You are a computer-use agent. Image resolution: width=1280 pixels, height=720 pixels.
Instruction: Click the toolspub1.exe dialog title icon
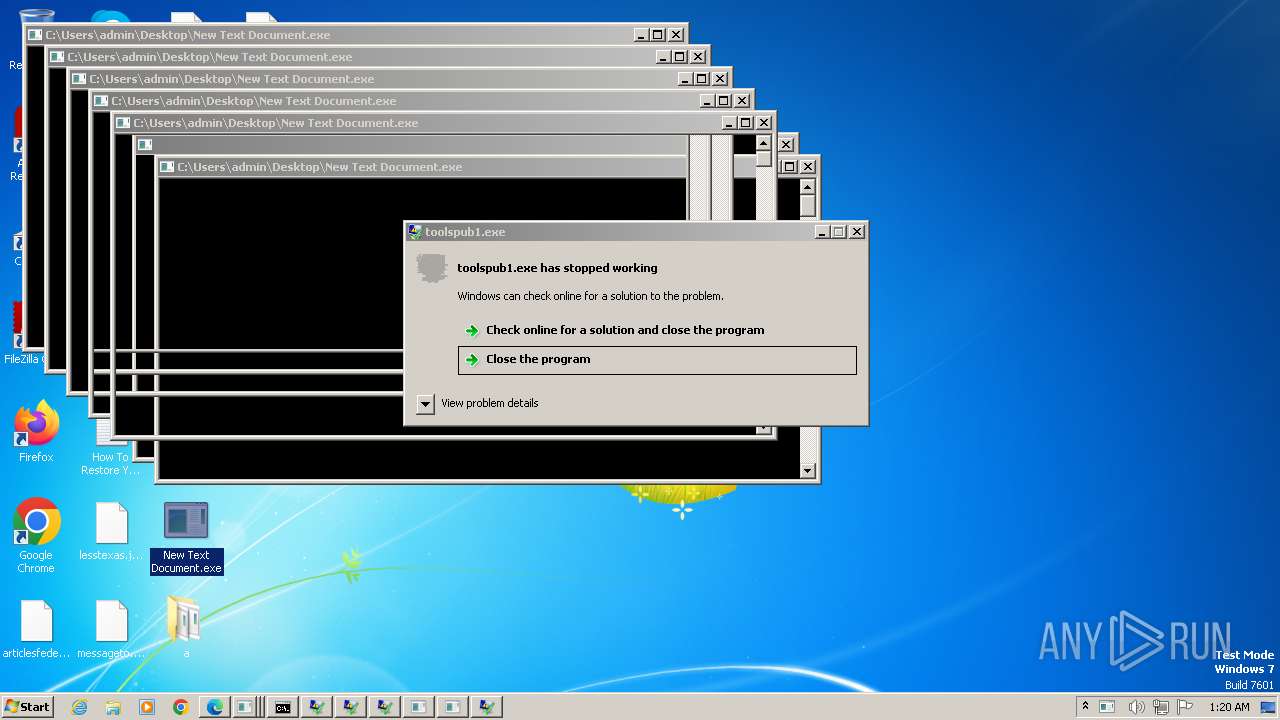coord(415,232)
